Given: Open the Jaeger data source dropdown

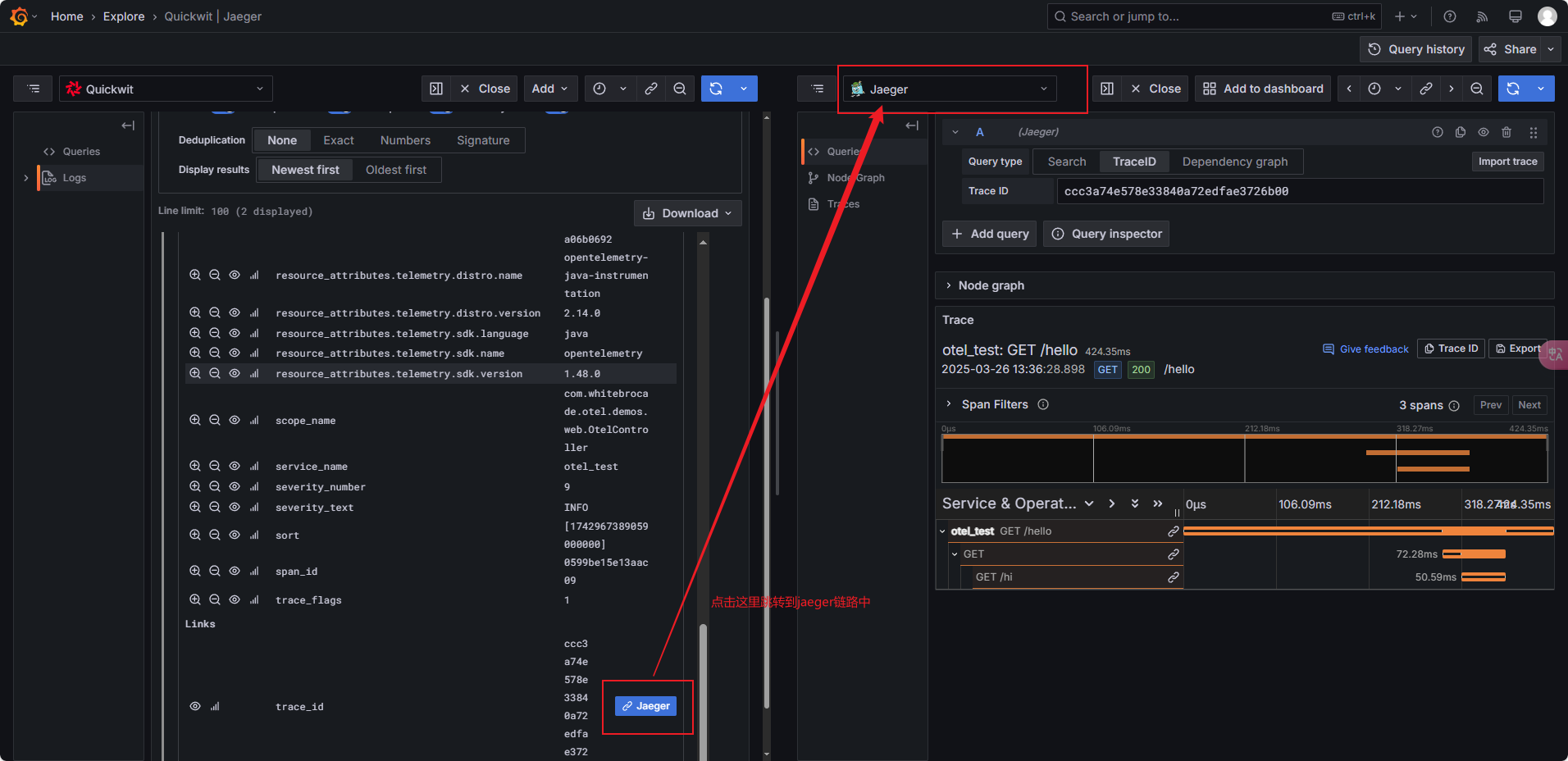Looking at the screenshot, I should tap(950, 89).
